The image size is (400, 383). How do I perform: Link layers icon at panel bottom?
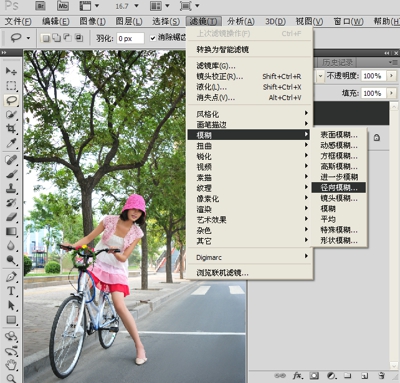click(280, 376)
